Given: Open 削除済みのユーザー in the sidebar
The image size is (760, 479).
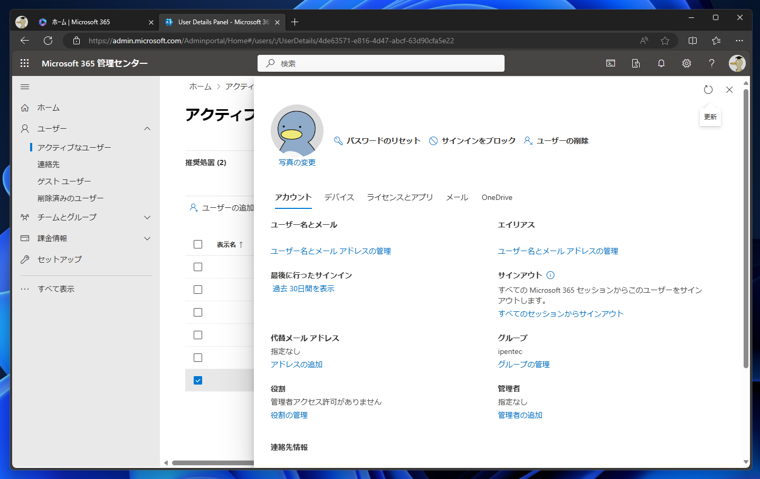Looking at the screenshot, I should tap(70, 198).
